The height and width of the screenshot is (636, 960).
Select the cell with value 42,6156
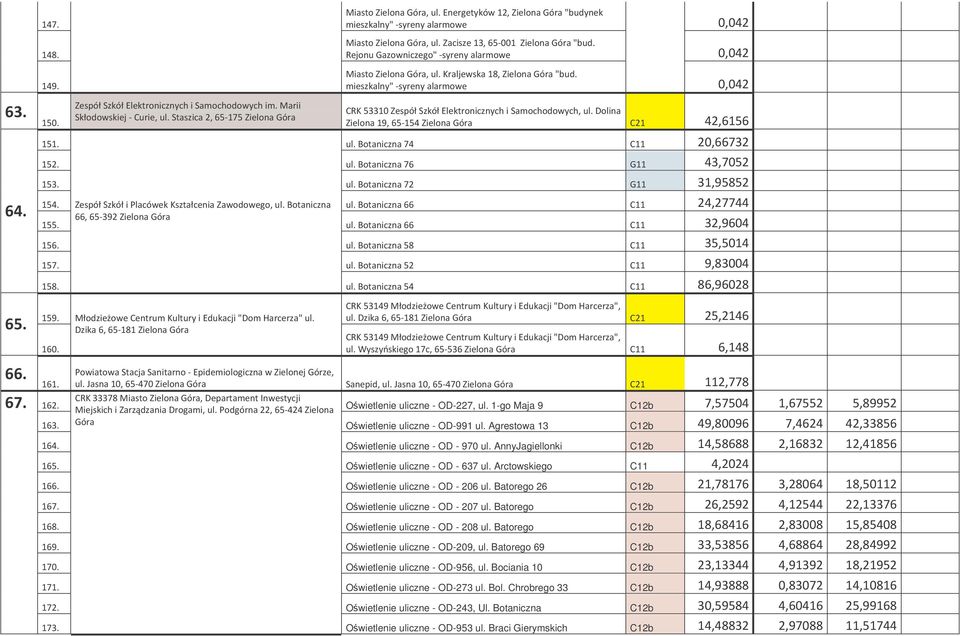719,111
